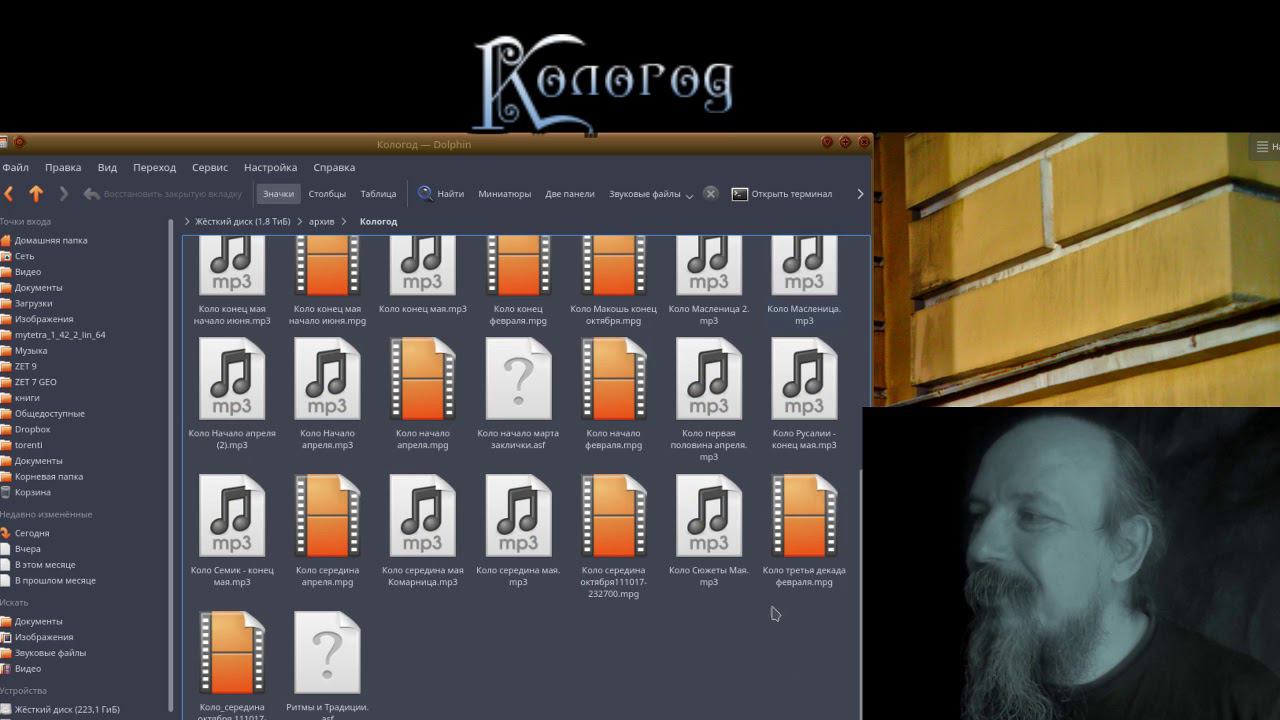
Task: Switch to Icons view mode
Action: pyautogui.click(x=278, y=194)
